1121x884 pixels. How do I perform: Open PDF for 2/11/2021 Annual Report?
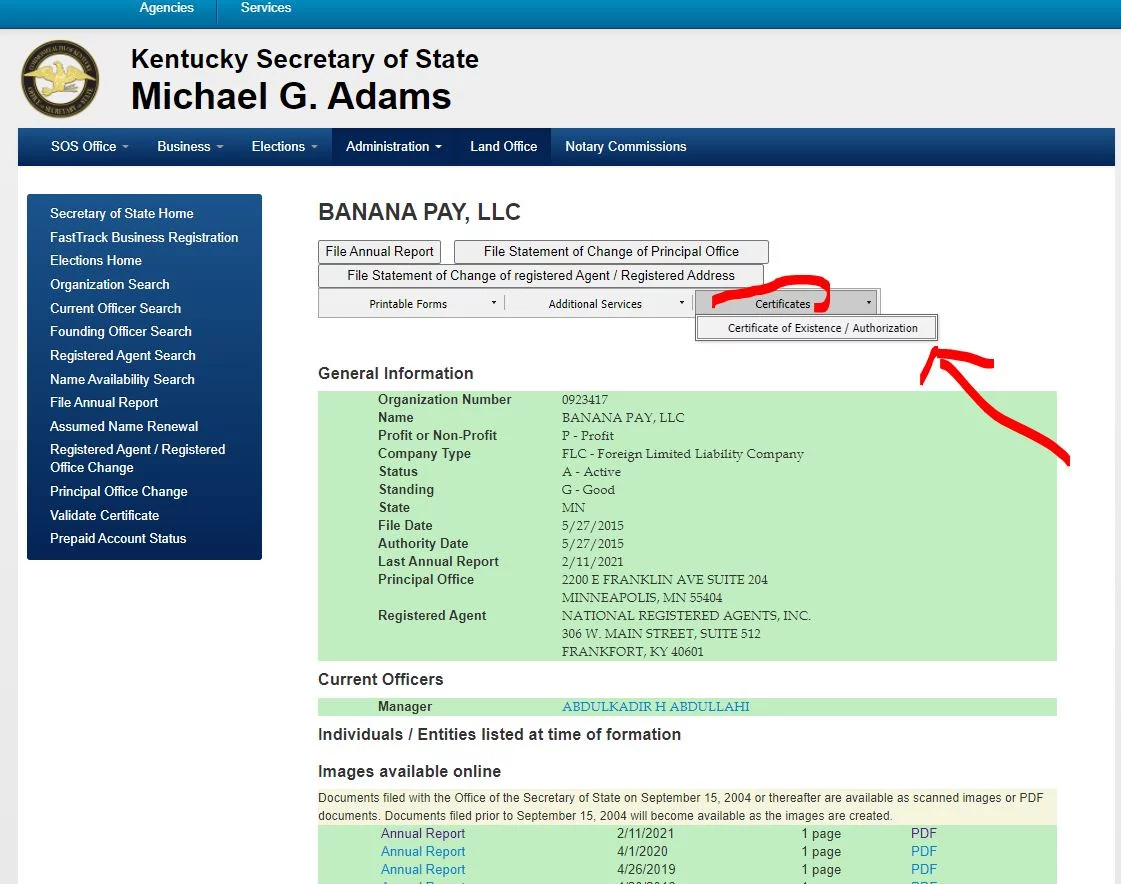click(923, 833)
